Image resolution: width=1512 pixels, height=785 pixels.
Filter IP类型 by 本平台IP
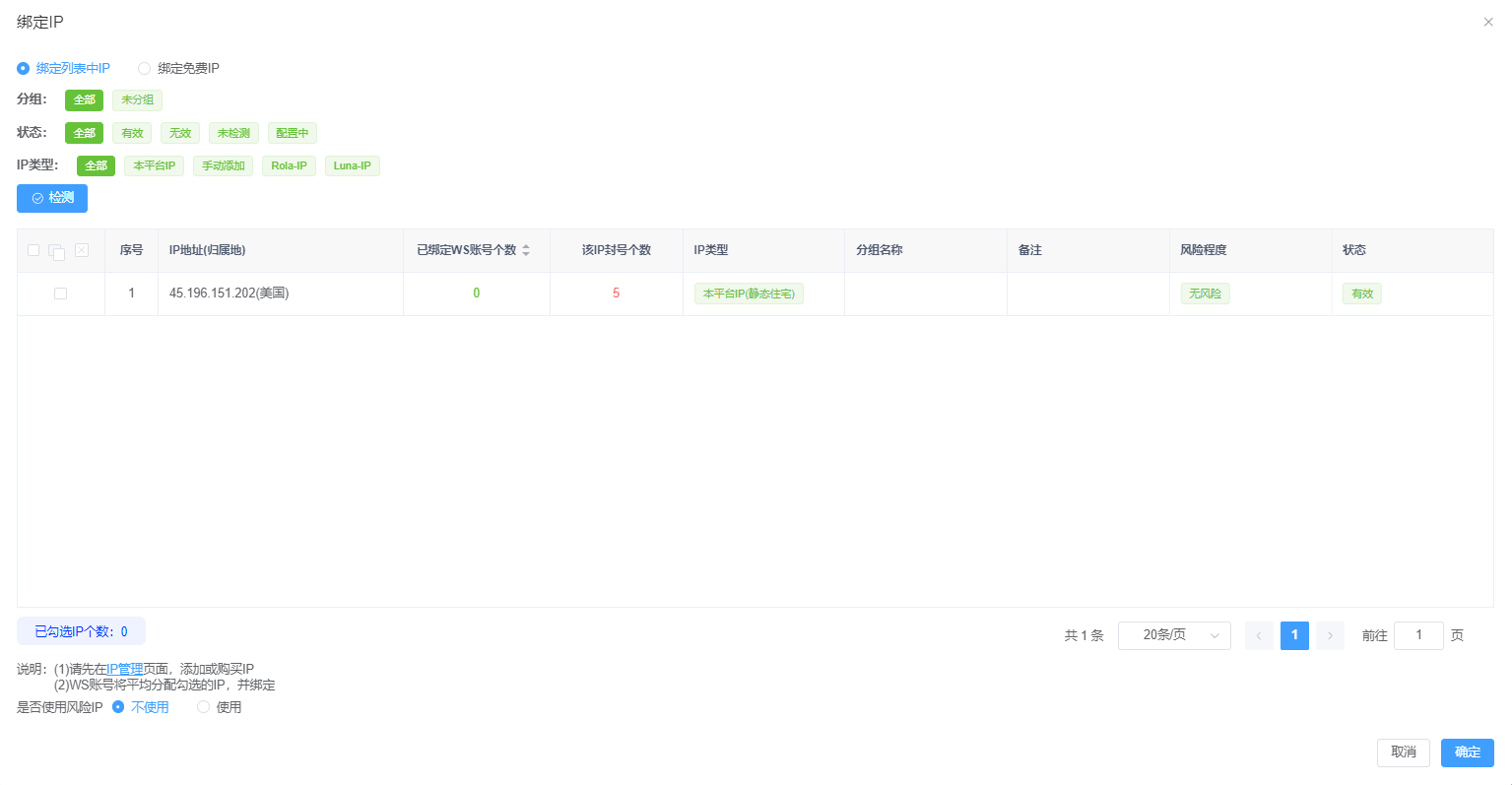click(155, 165)
